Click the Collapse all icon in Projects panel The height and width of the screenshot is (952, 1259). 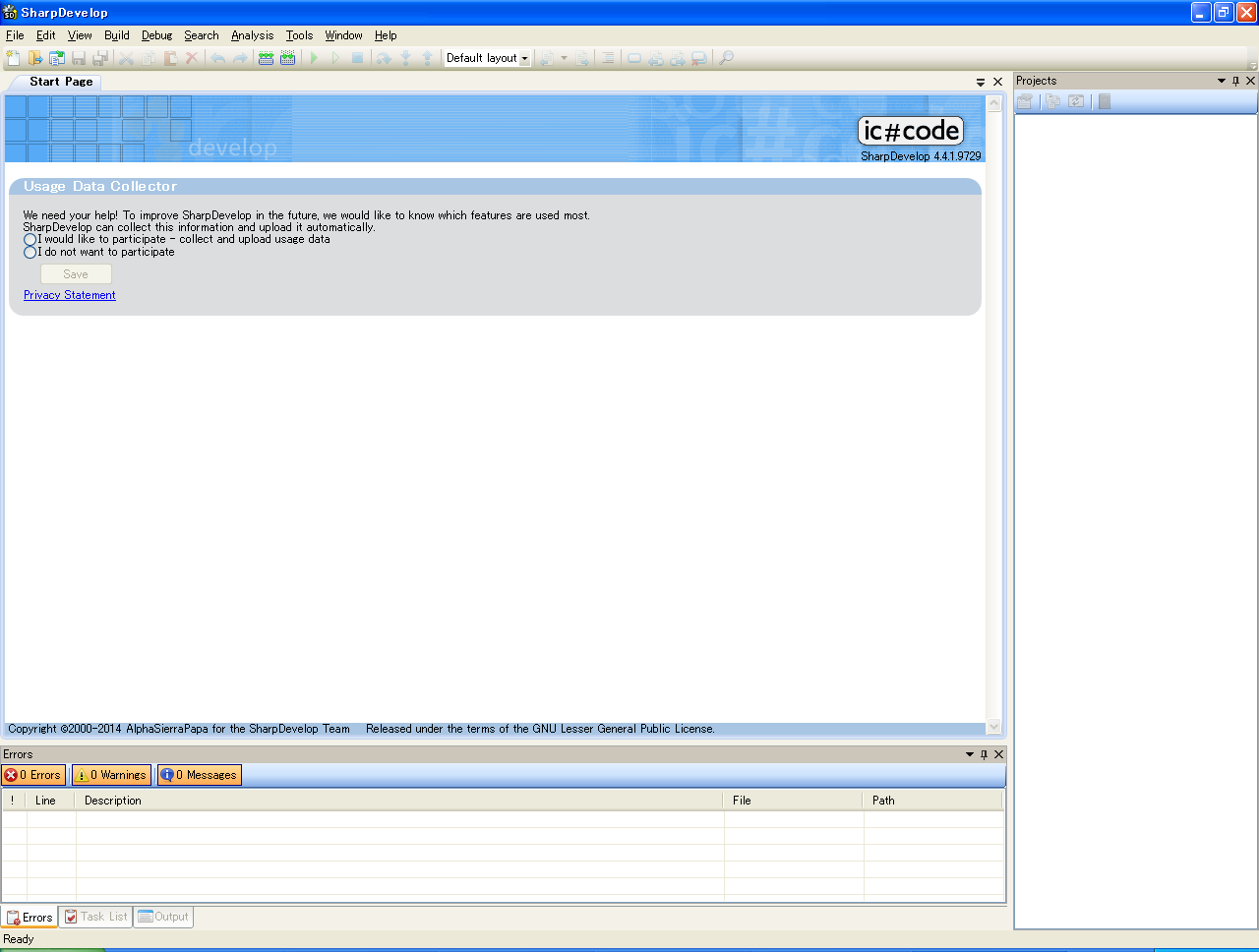[1105, 101]
